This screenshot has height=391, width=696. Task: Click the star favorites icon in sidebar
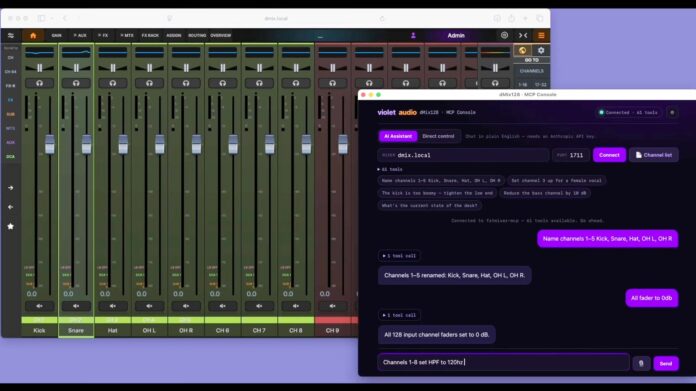point(10,226)
